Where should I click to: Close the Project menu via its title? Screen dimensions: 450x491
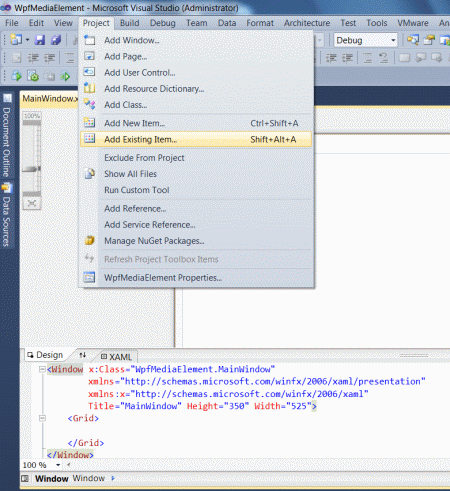pyautogui.click(x=96, y=23)
